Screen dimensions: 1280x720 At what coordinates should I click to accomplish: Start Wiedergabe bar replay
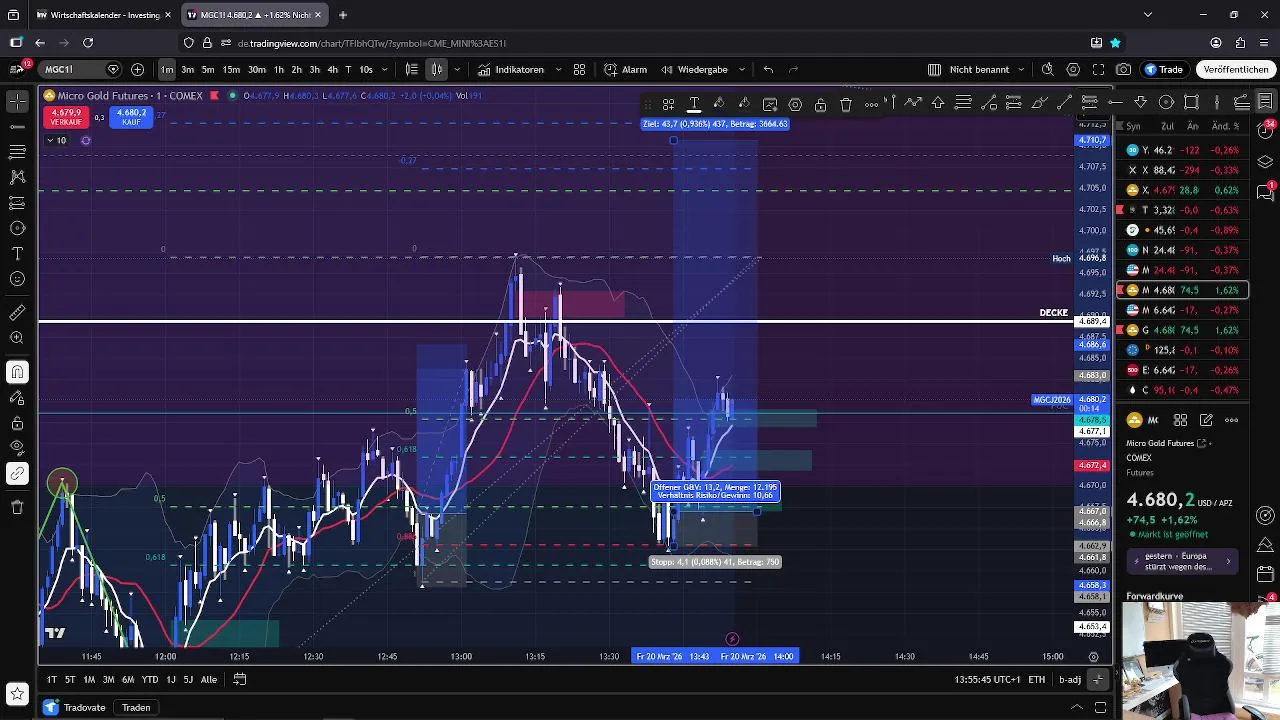pos(694,69)
